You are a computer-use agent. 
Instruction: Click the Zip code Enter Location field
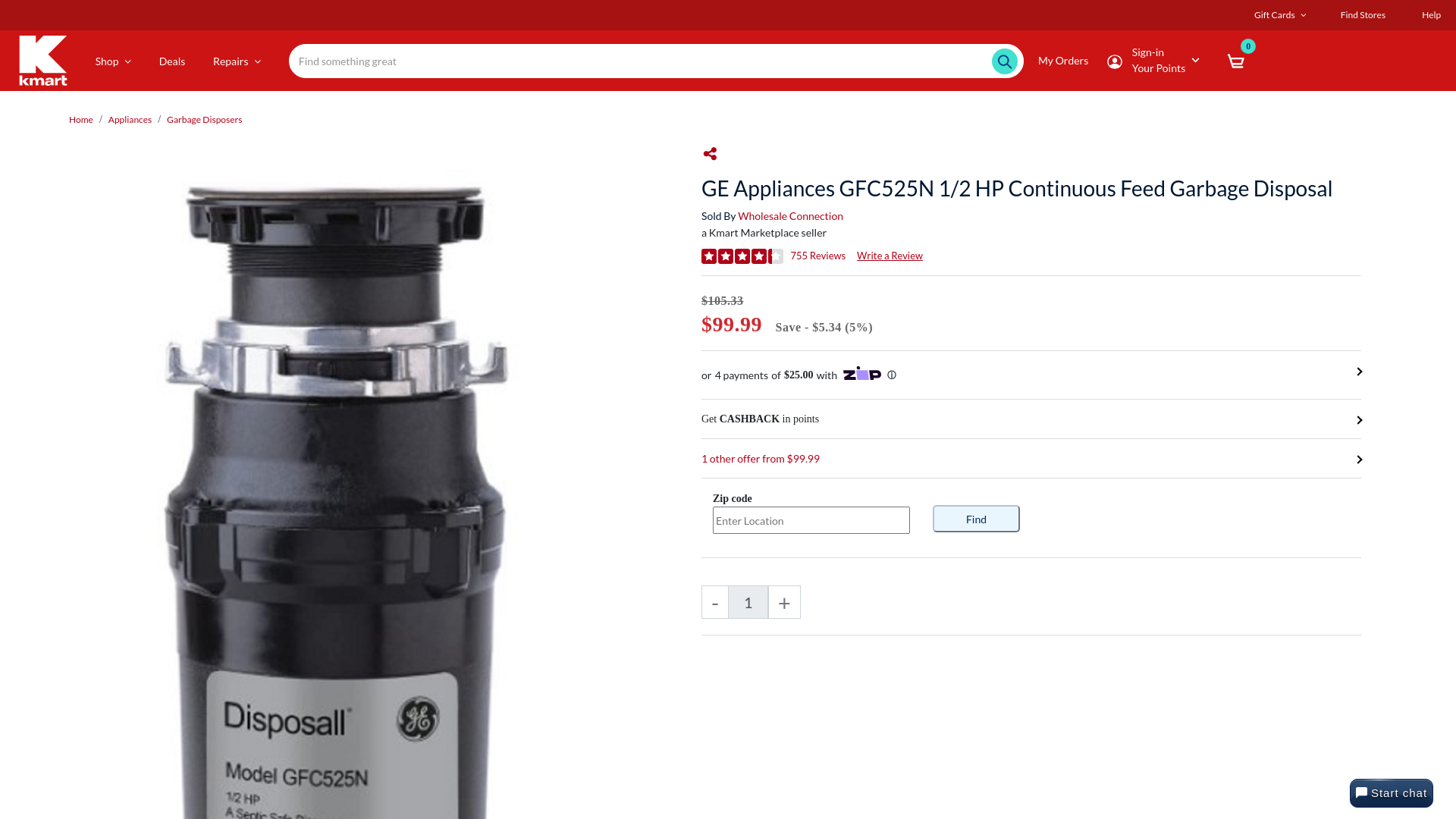pos(811,520)
